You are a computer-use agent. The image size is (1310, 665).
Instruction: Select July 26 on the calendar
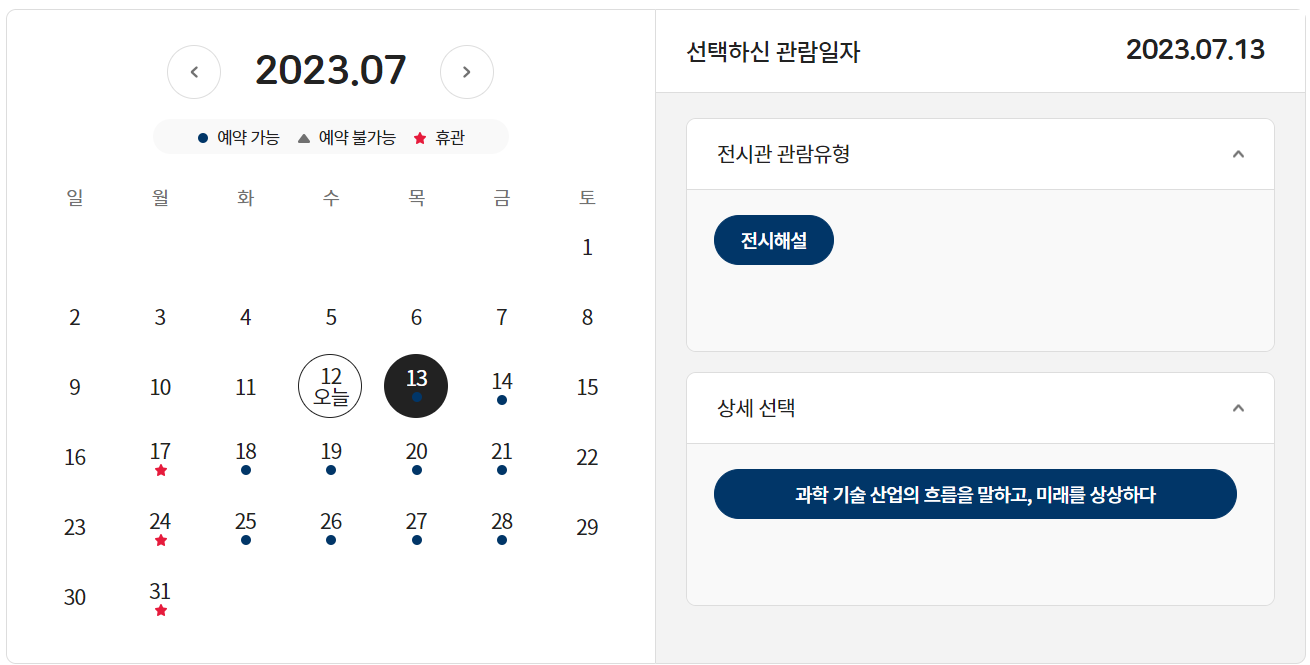click(330, 522)
